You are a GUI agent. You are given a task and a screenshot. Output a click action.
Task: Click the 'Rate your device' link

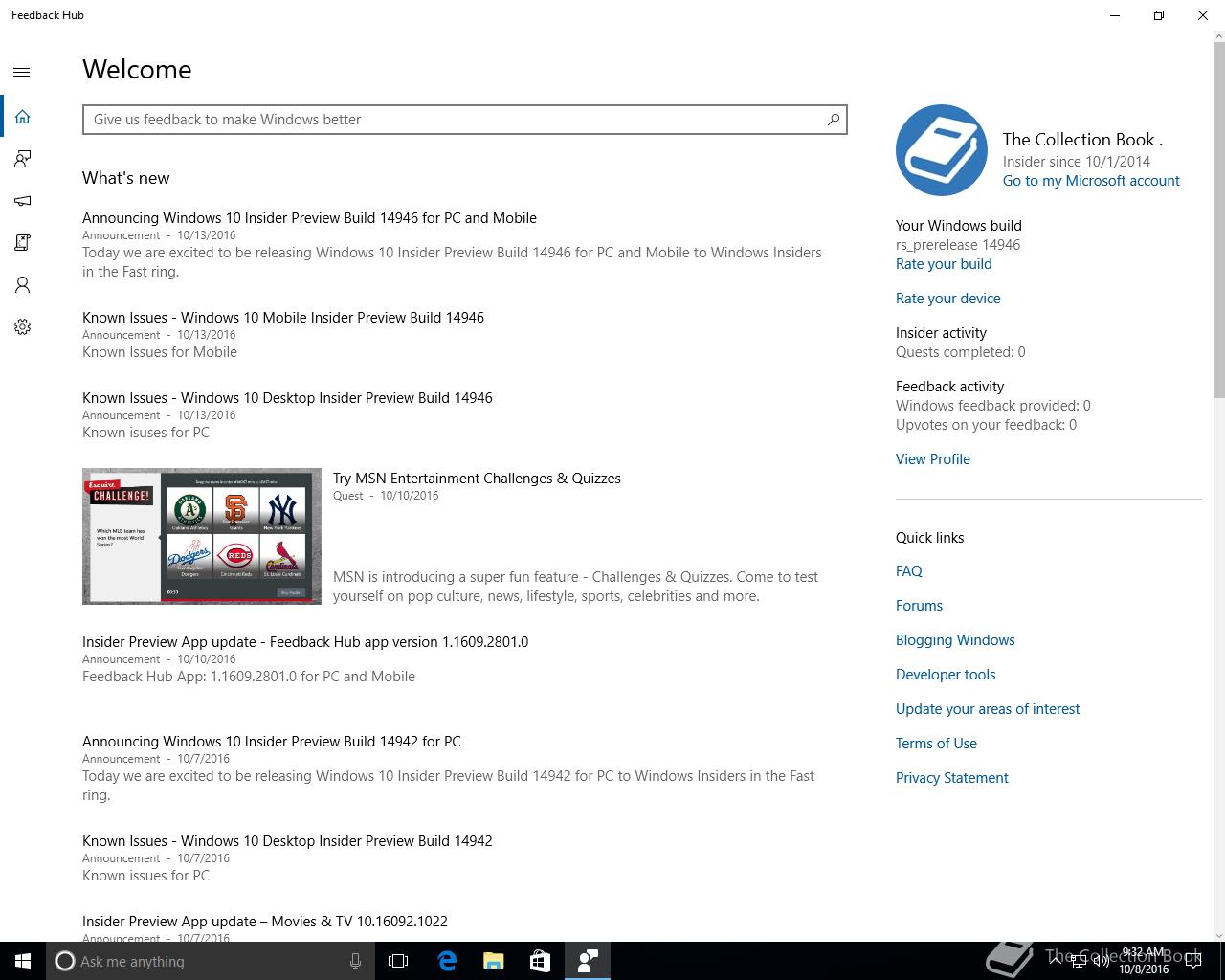tap(948, 299)
